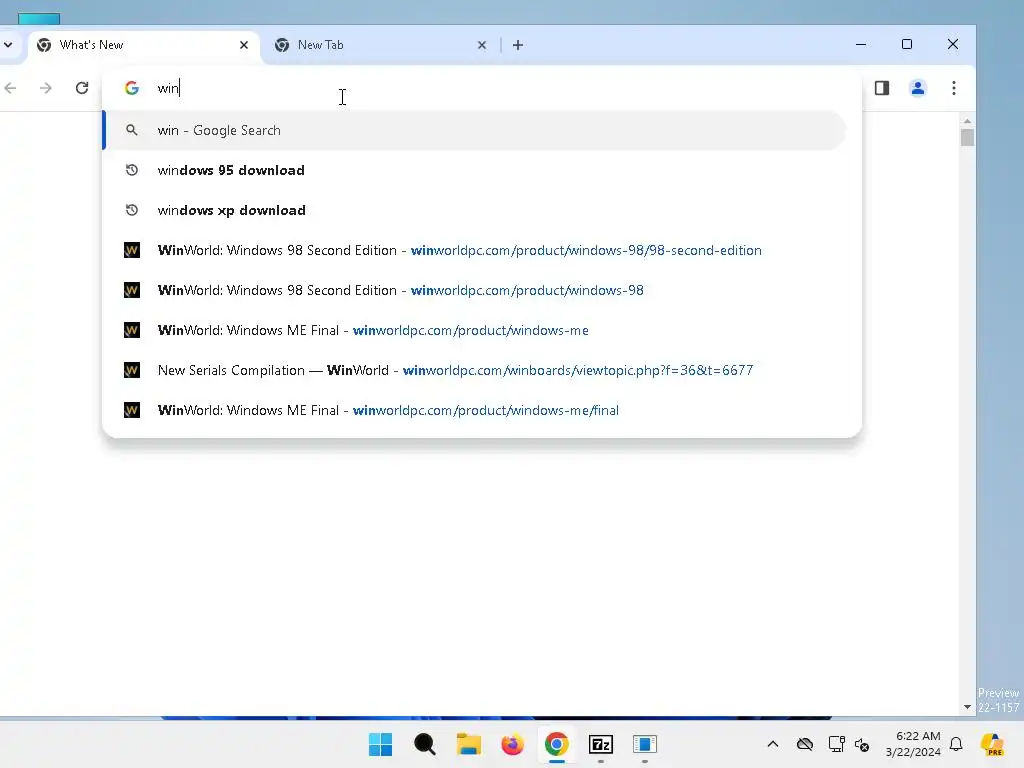Close the What's New tab
1024x768 pixels.
click(x=244, y=45)
